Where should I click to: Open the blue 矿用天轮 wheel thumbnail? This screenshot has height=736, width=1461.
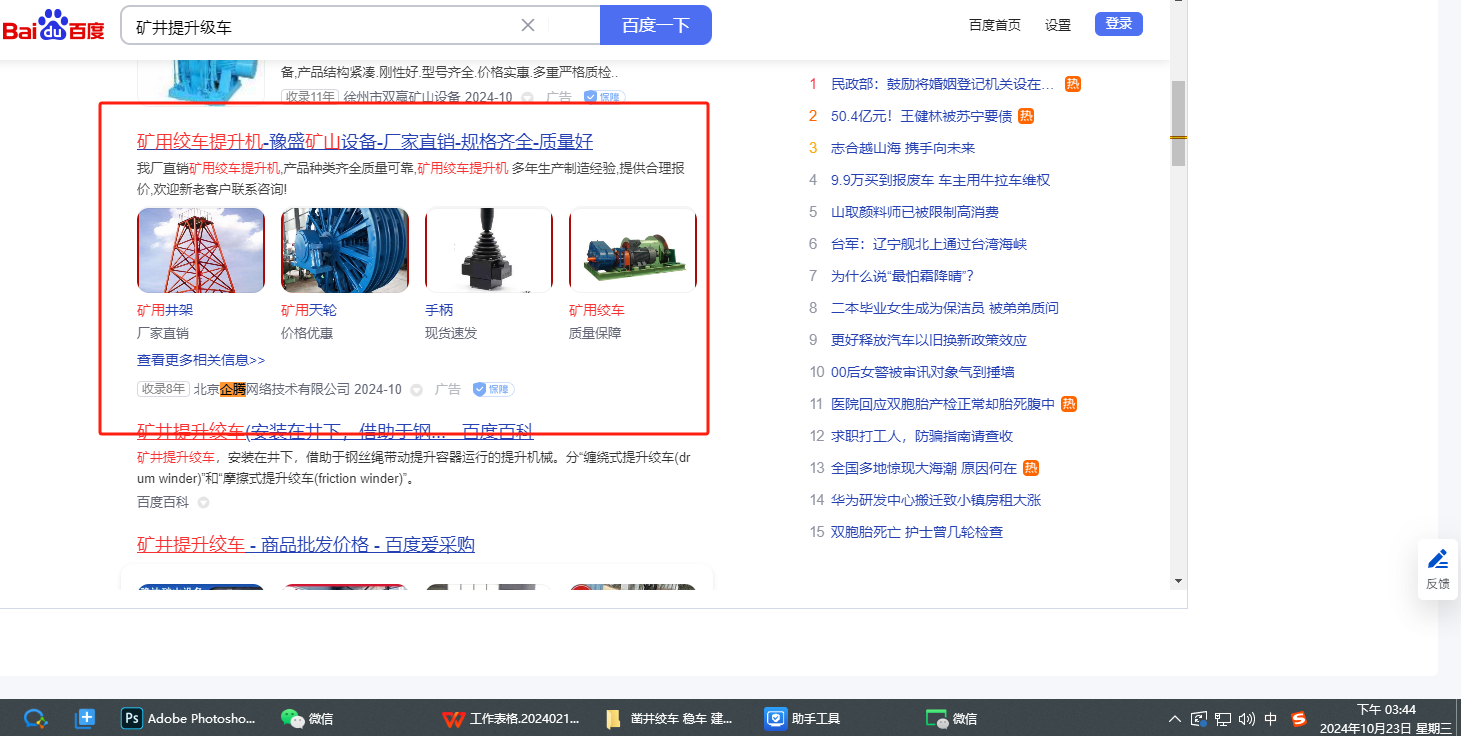click(345, 250)
